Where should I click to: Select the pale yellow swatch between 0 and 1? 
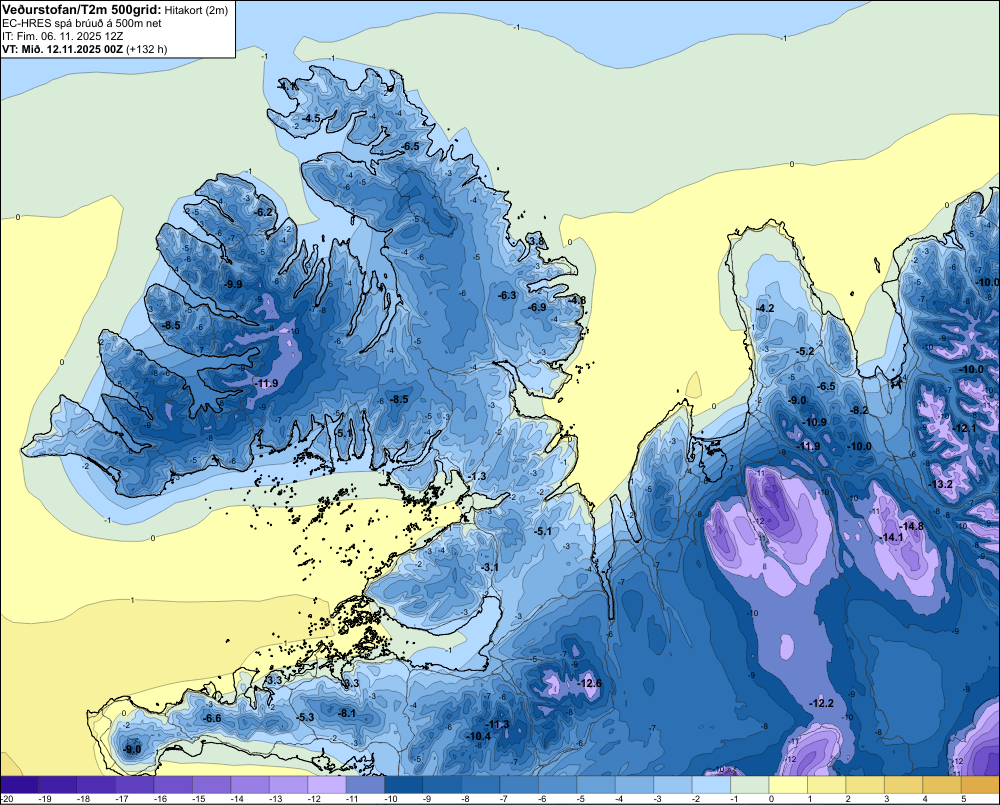788,784
